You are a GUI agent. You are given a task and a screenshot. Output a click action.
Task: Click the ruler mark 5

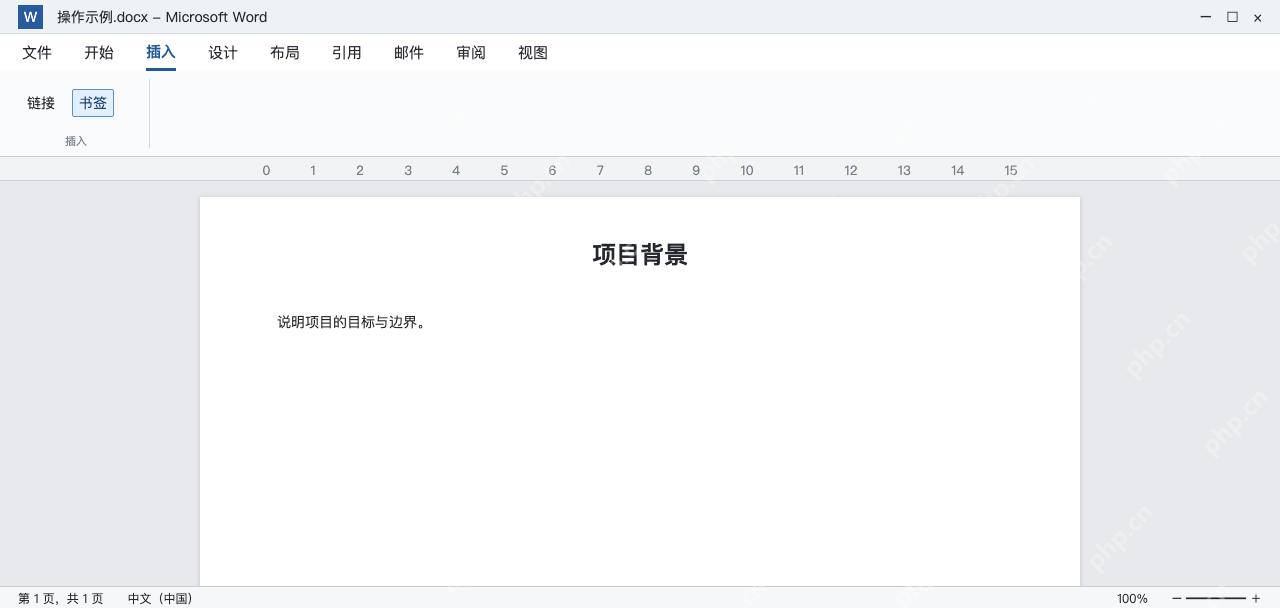pos(504,170)
